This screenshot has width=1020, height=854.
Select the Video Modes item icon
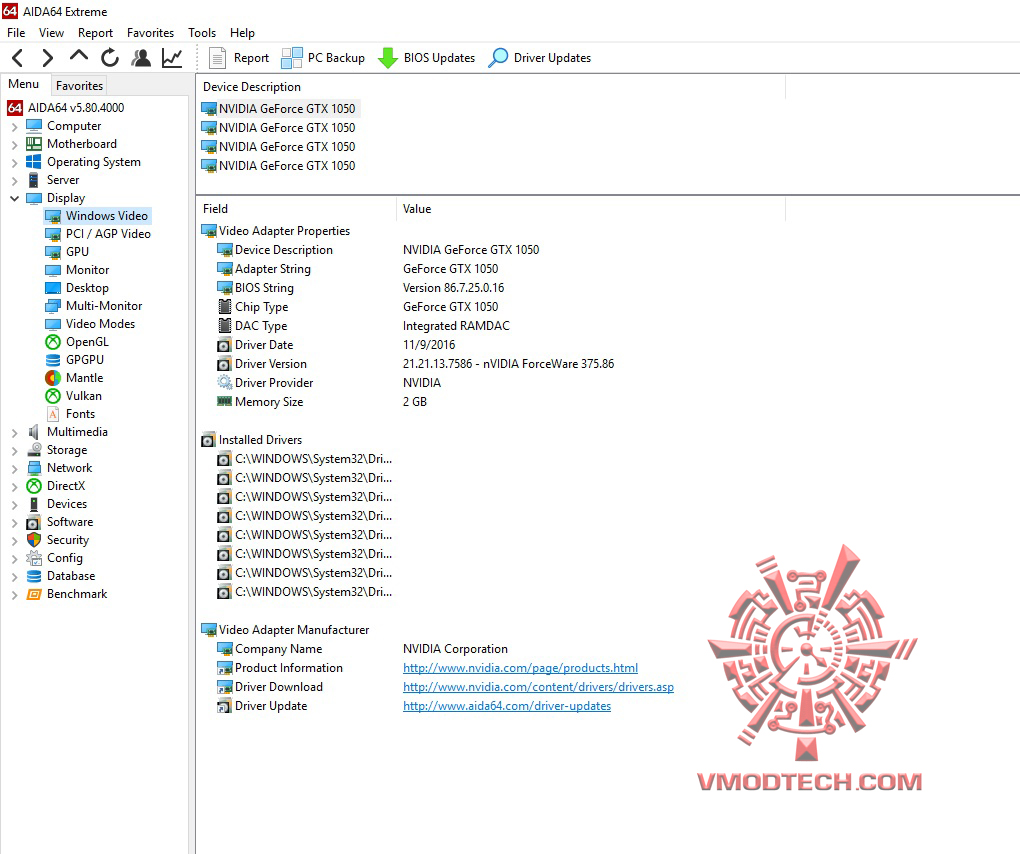point(53,324)
